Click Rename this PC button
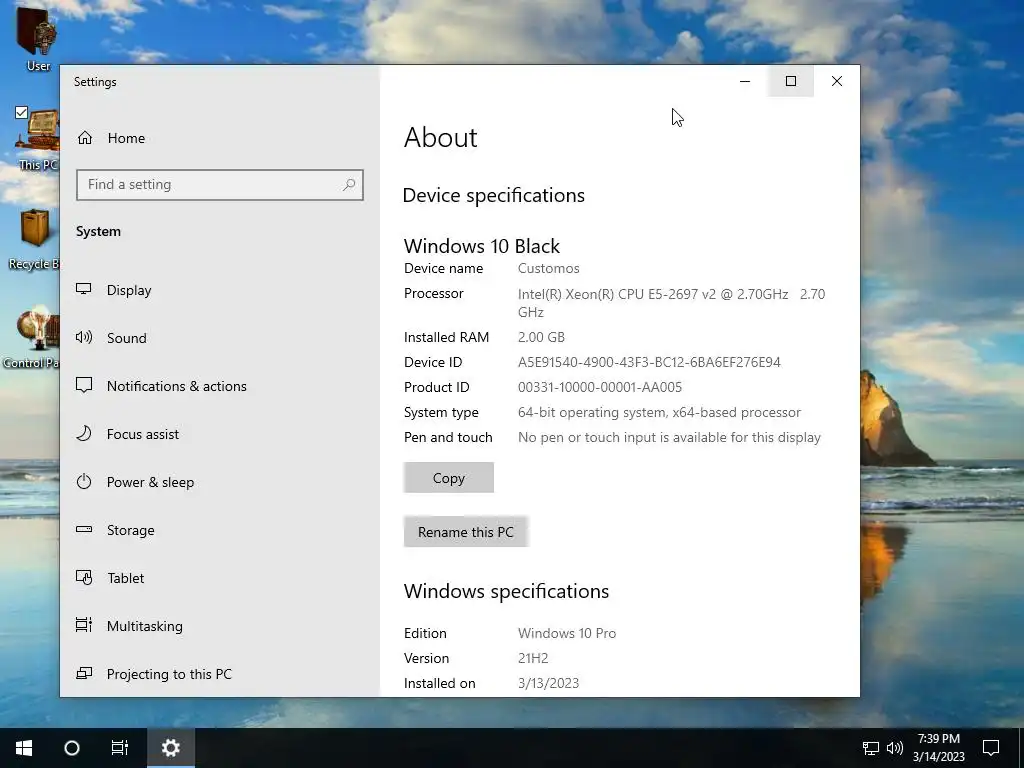This screenshot has width=1024, height=768. coord(466,532)
